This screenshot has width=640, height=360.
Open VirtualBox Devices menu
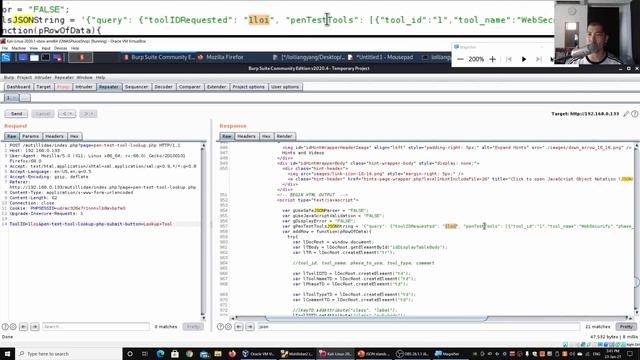tap(60, 48)
